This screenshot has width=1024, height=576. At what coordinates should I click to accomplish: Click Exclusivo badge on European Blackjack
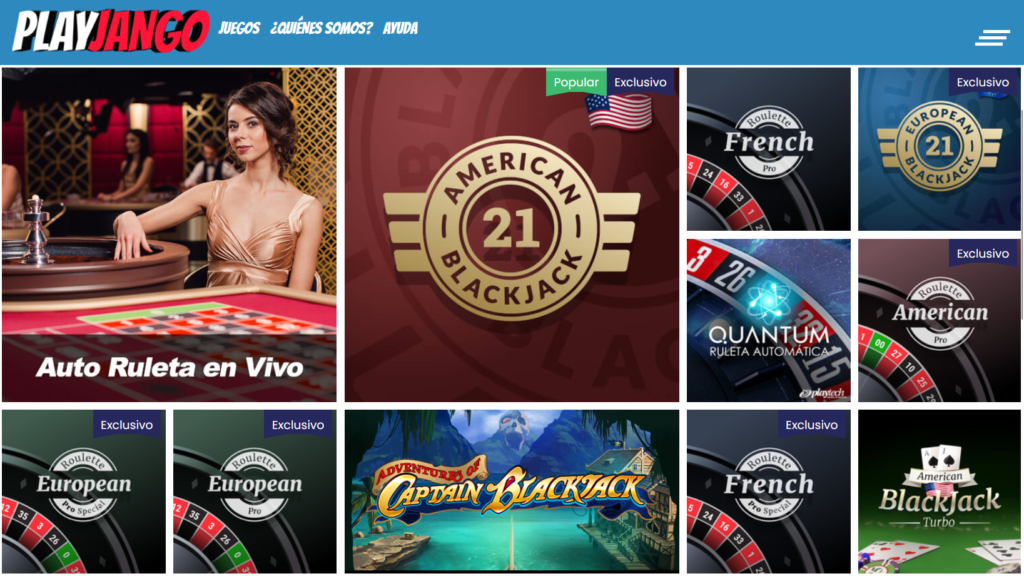983,82
